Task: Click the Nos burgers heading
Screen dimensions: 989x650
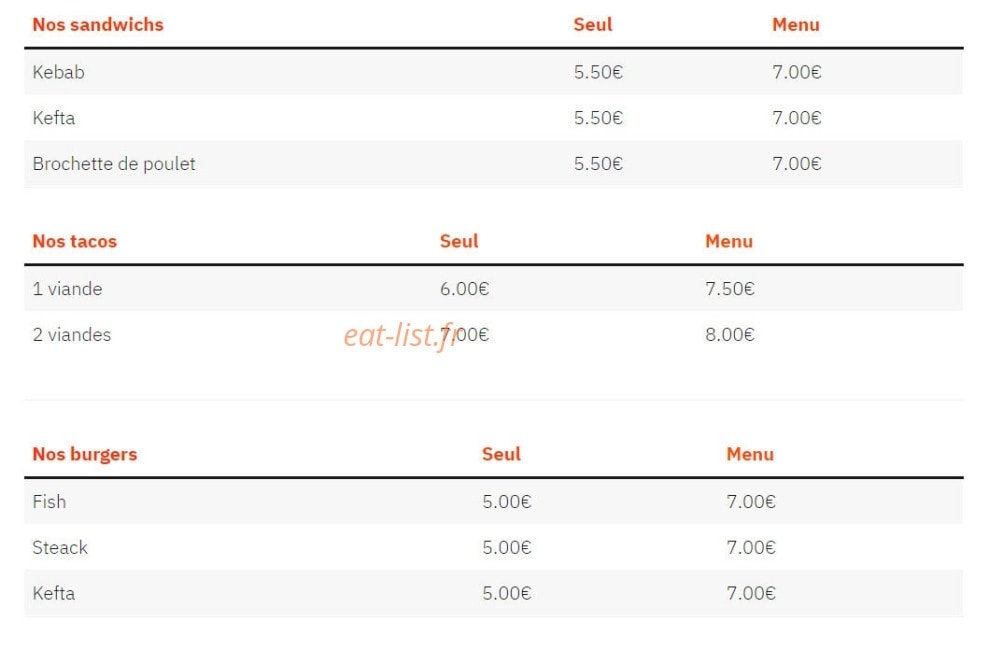Action: click(x=85, y=455)
